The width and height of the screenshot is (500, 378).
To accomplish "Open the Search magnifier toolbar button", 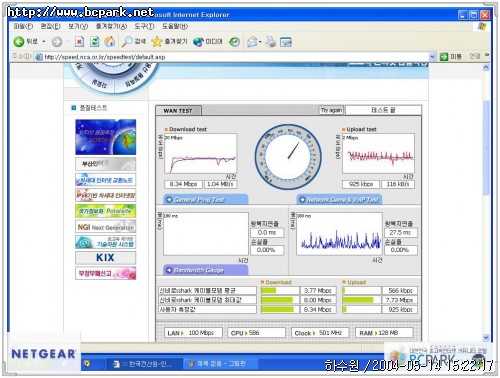I will coord(133,42).
